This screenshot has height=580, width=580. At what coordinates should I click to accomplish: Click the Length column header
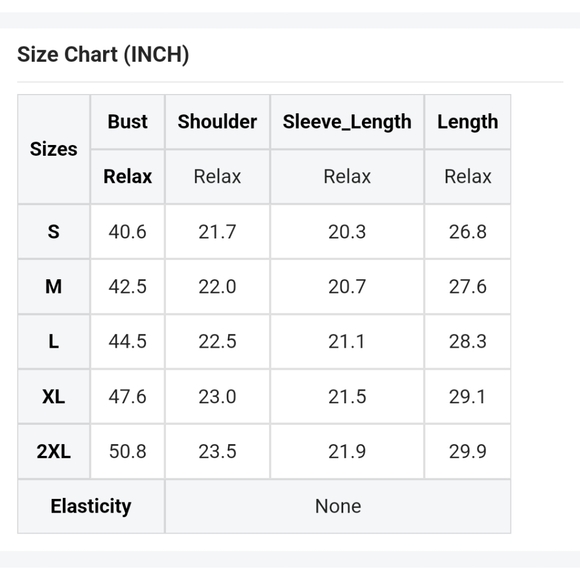tap(468, 122)
